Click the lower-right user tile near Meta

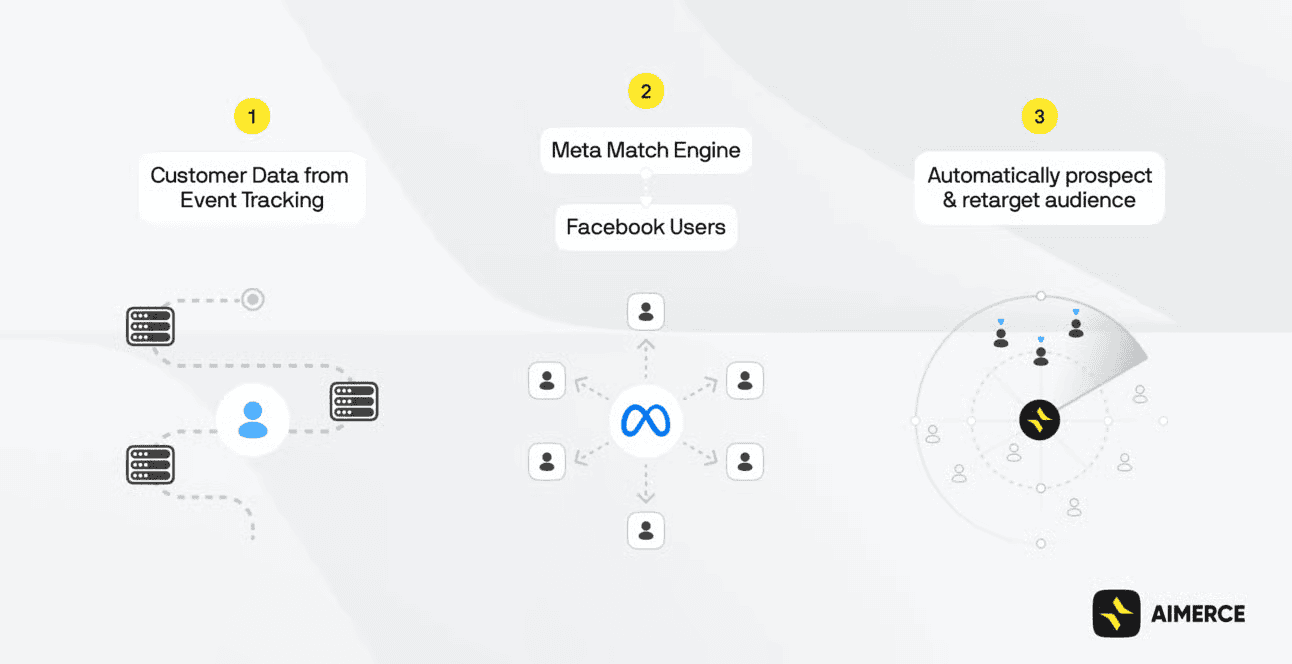(745, 461)
